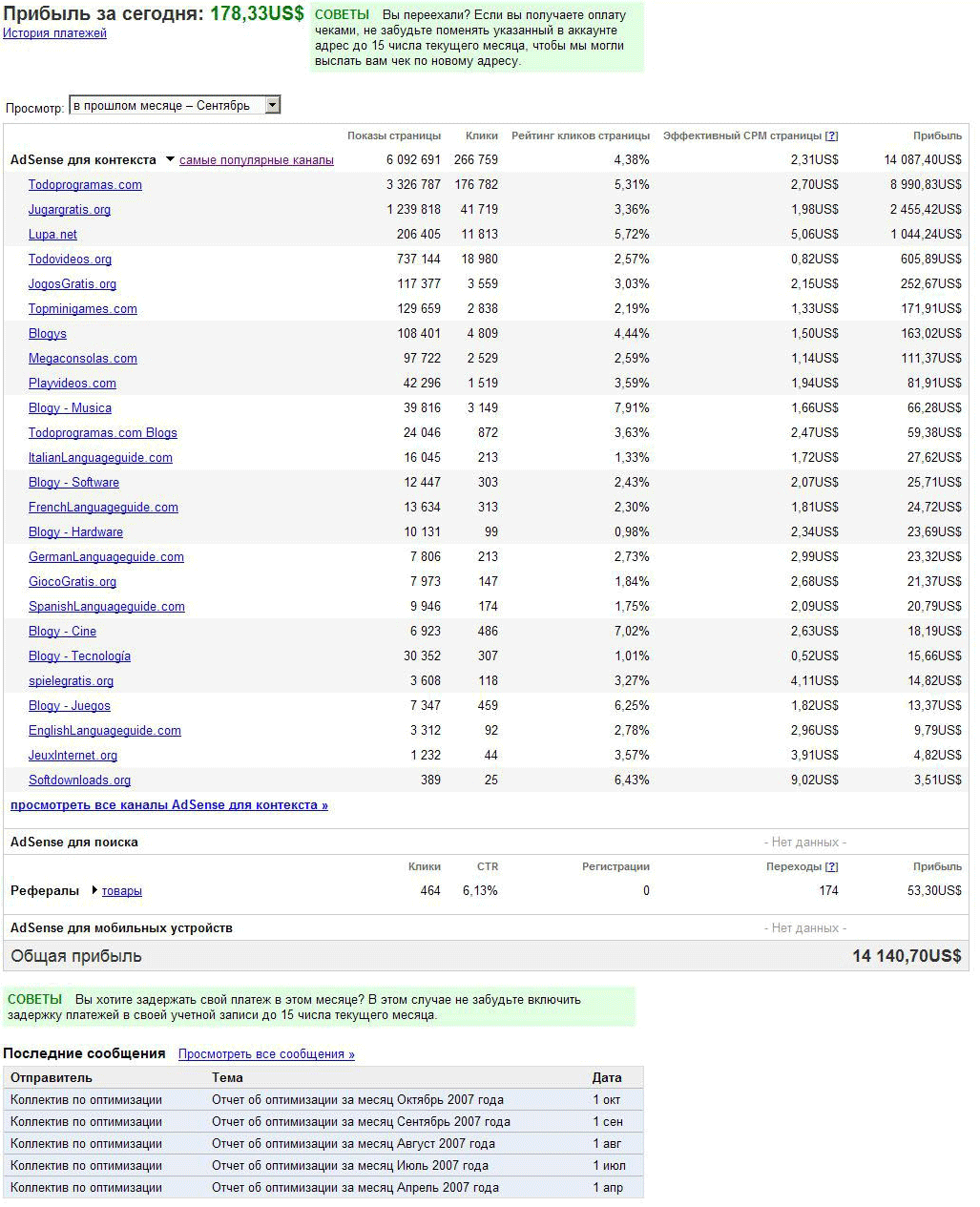Open the Softdownloads.org channel

pos(79,780)
